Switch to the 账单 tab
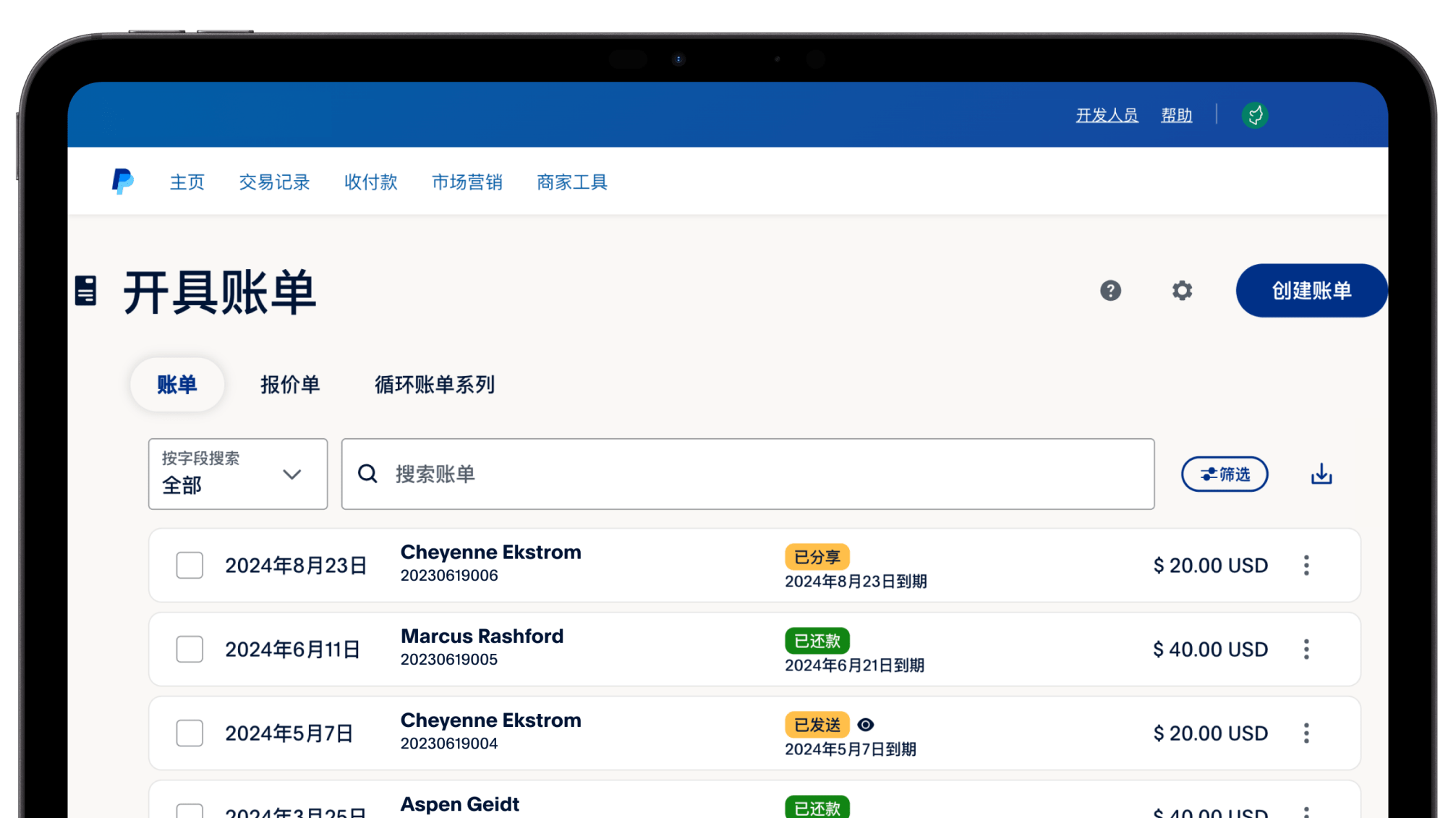 (177, 385)
